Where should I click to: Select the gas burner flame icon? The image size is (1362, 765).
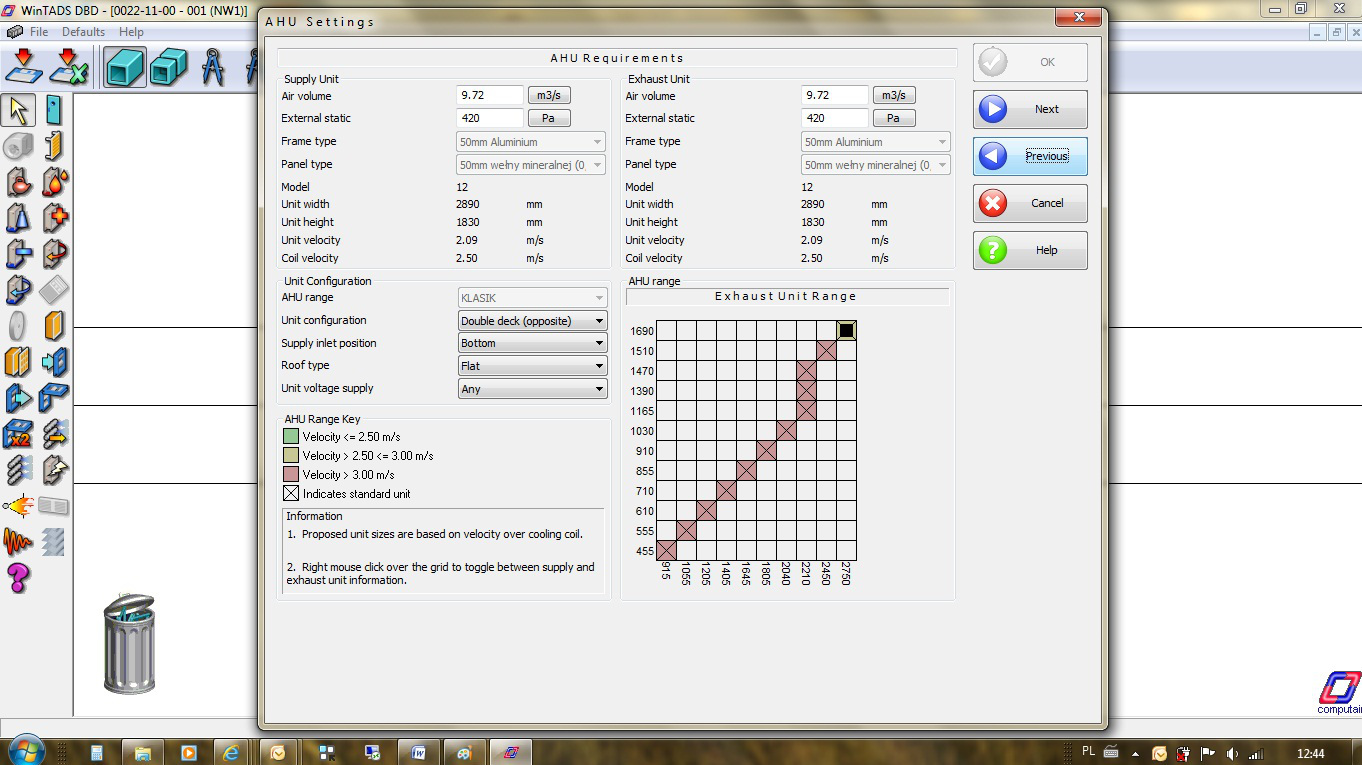(19, 506)
